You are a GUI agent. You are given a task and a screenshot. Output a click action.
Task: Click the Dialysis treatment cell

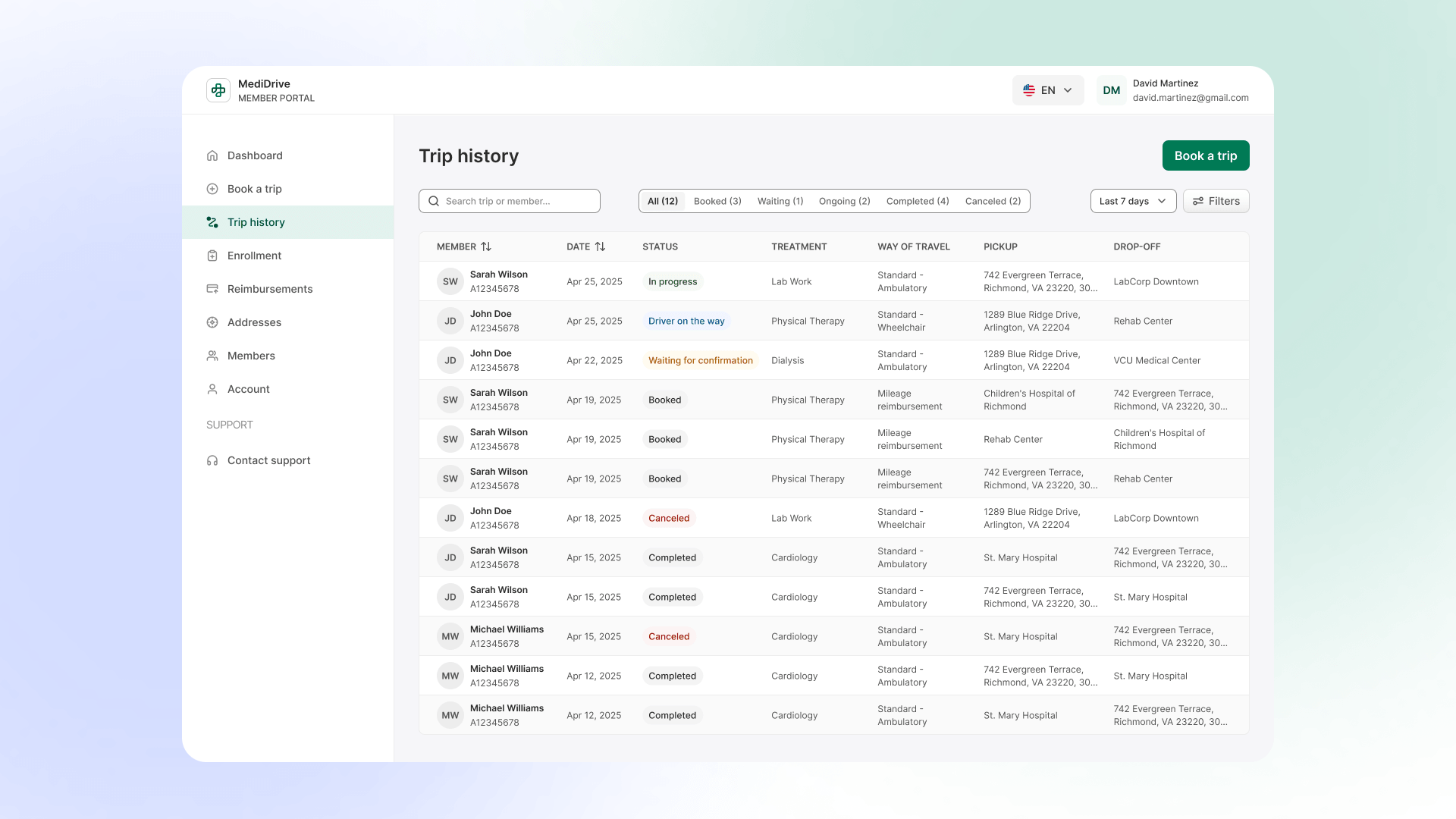click(x=787, y=360)
